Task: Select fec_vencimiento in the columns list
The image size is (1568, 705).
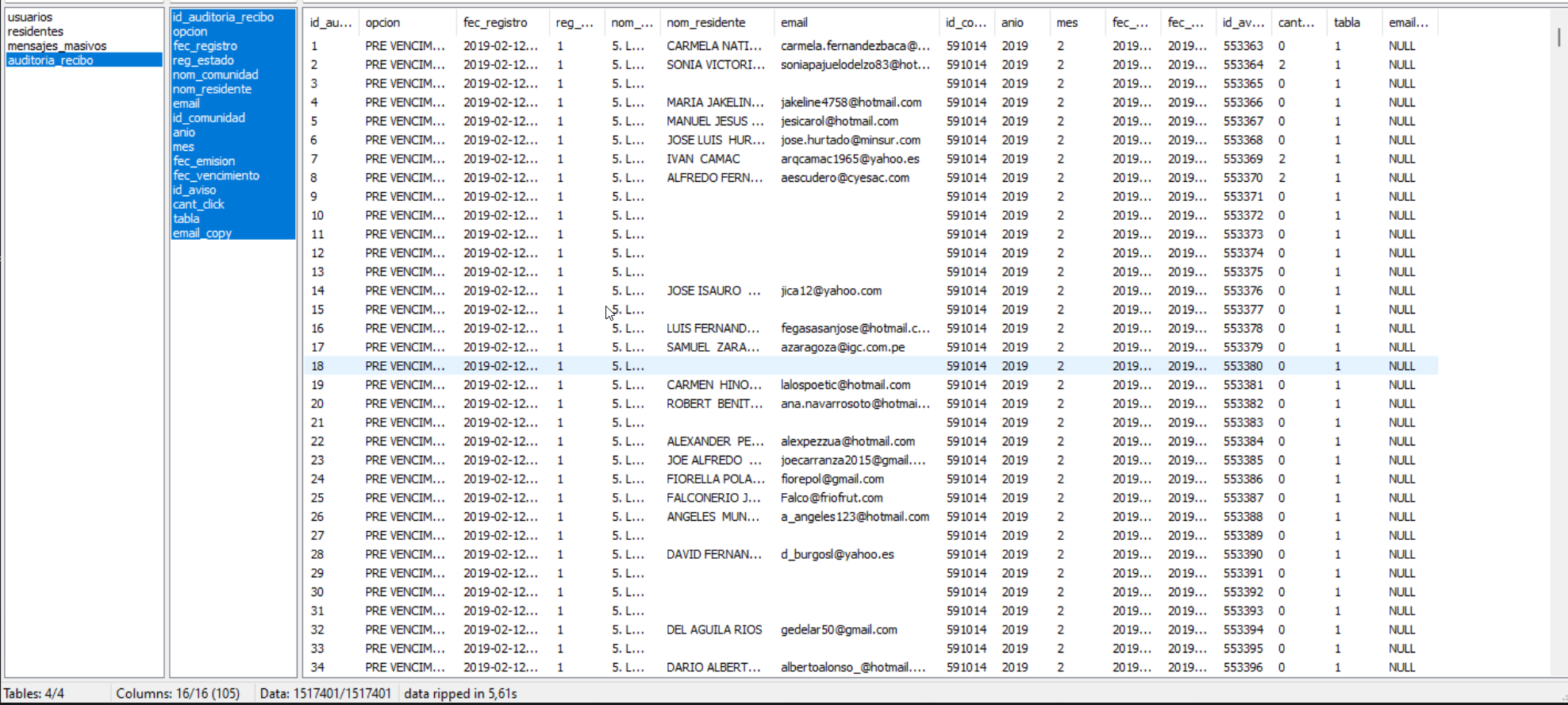Action: click(x=216, y=175)
